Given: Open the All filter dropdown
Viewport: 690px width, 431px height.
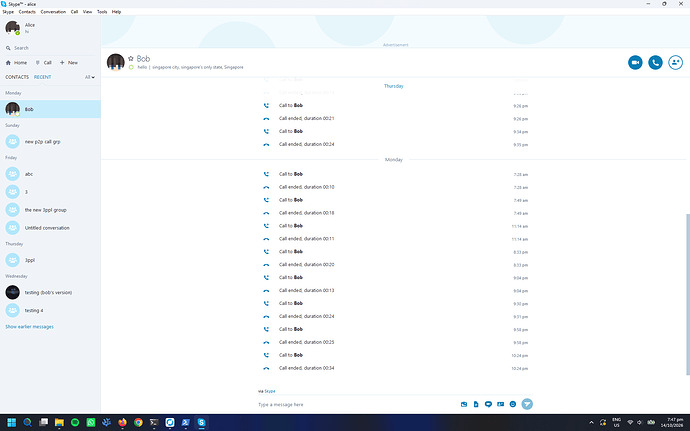Looking at the screenshot, I should click(90, 77).
